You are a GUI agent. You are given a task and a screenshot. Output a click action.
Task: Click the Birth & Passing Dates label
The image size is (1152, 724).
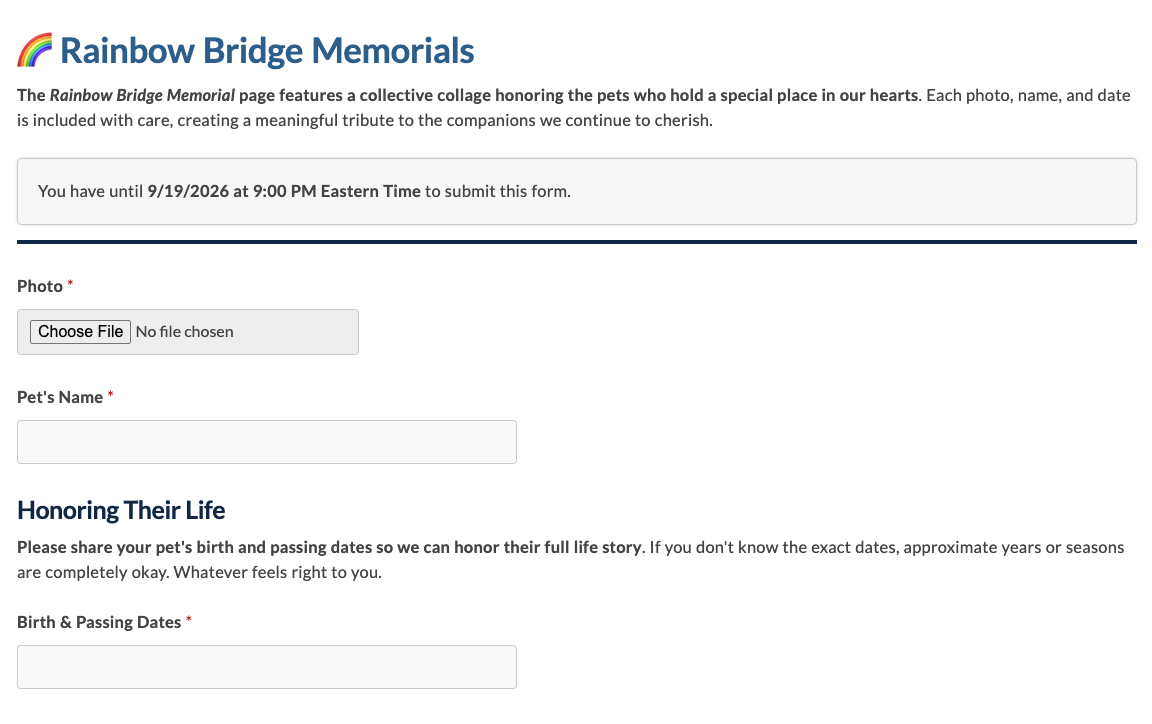point(99,622)
